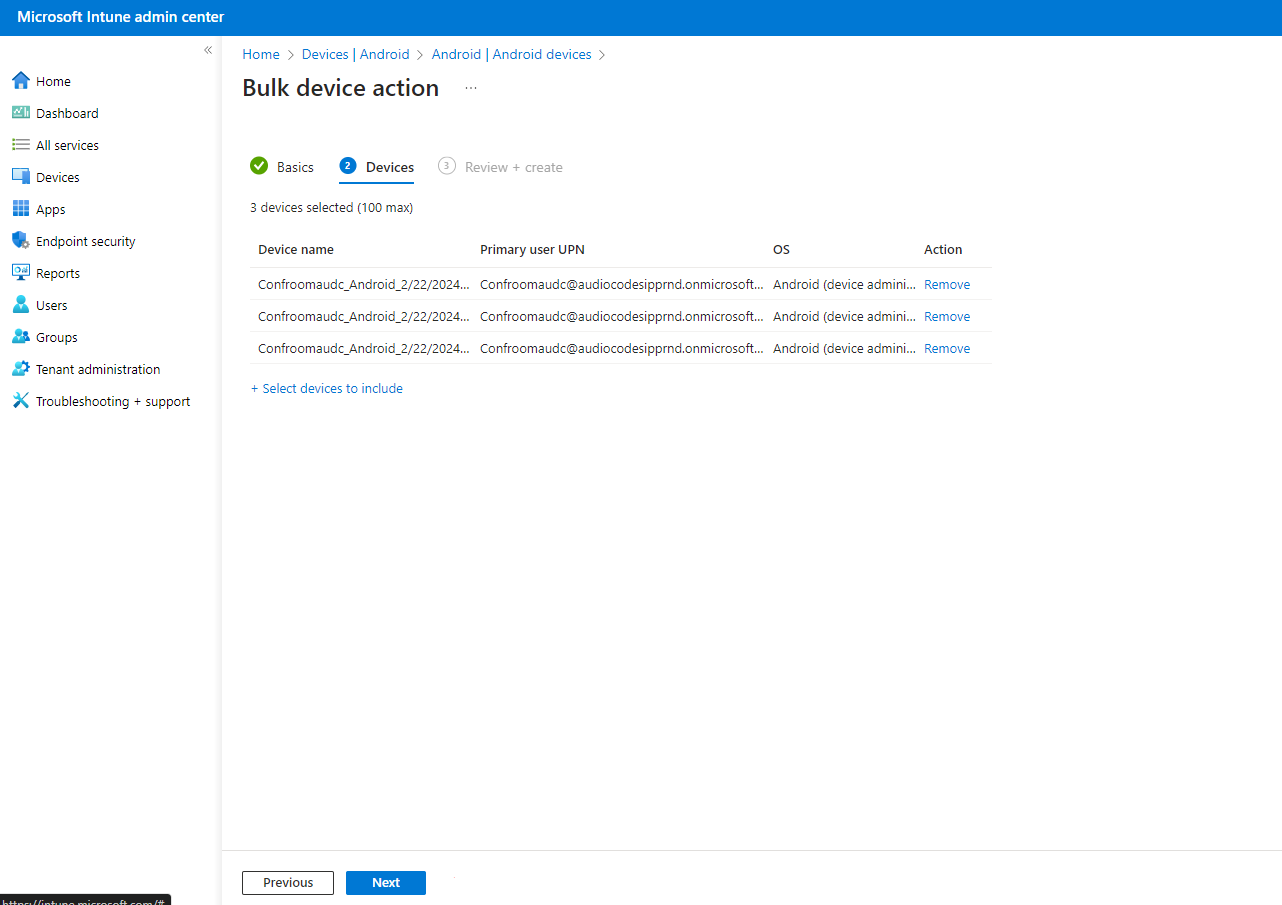Open Reports in the sidebar menu
This screenshot has width=1282, height=905.
tap(58, 273)
